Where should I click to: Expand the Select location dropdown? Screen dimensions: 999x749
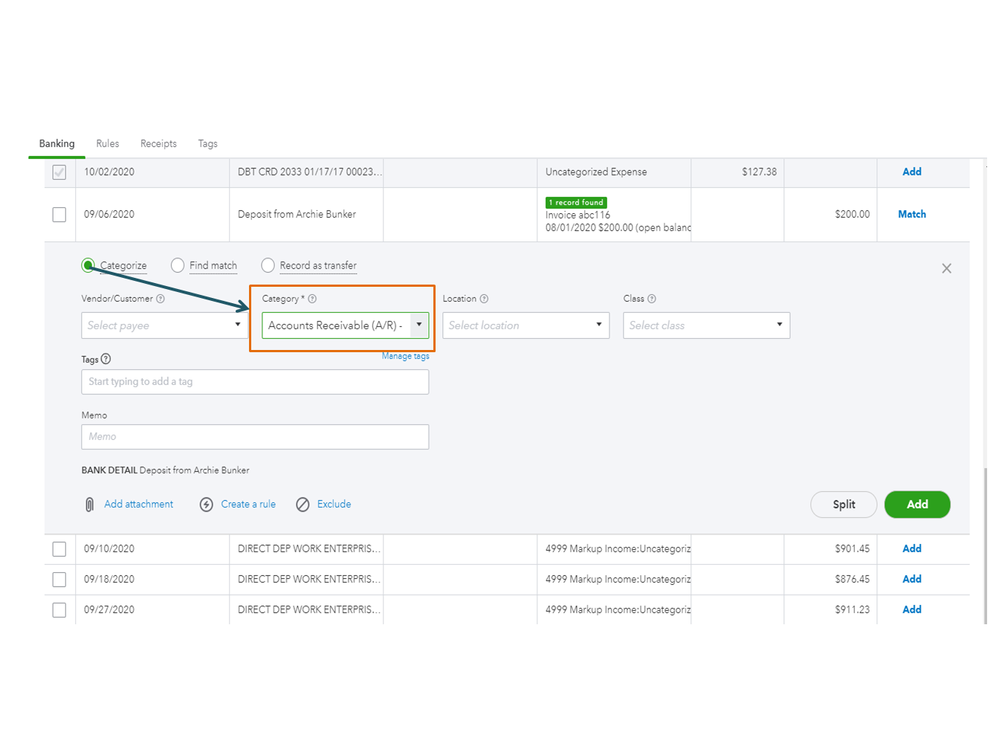pyautogui.click(x=599, y=325)
